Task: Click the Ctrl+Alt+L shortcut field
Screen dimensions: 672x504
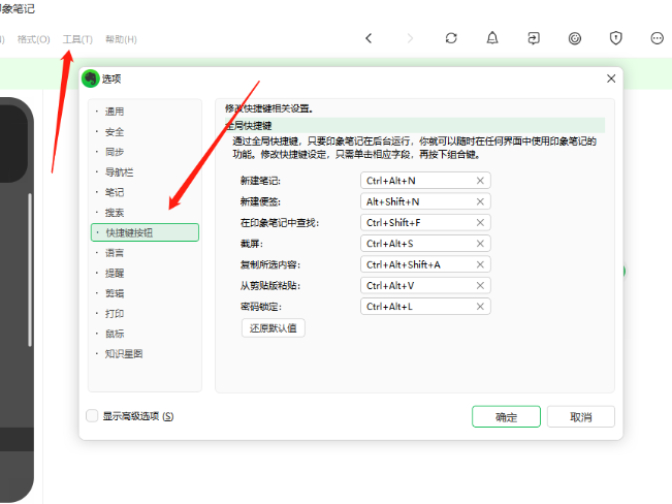Action: pyautogui.click(x=425, y=307)
